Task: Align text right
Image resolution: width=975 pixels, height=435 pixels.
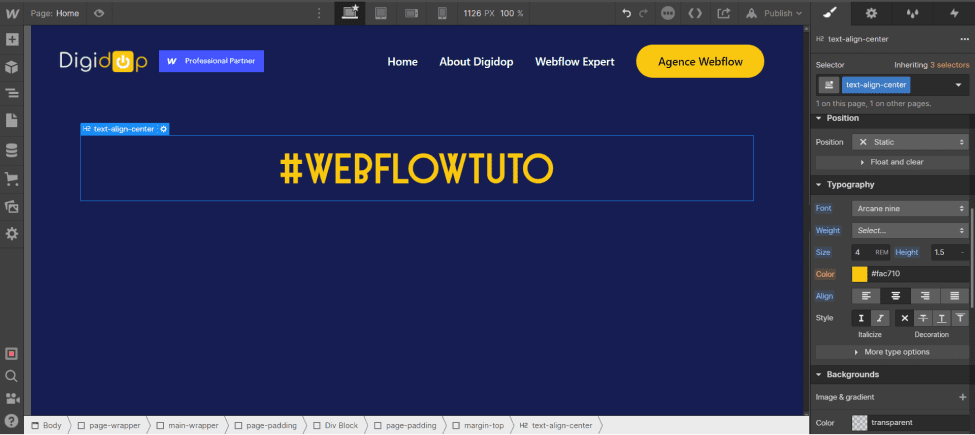Action: [x=925, y=296]
